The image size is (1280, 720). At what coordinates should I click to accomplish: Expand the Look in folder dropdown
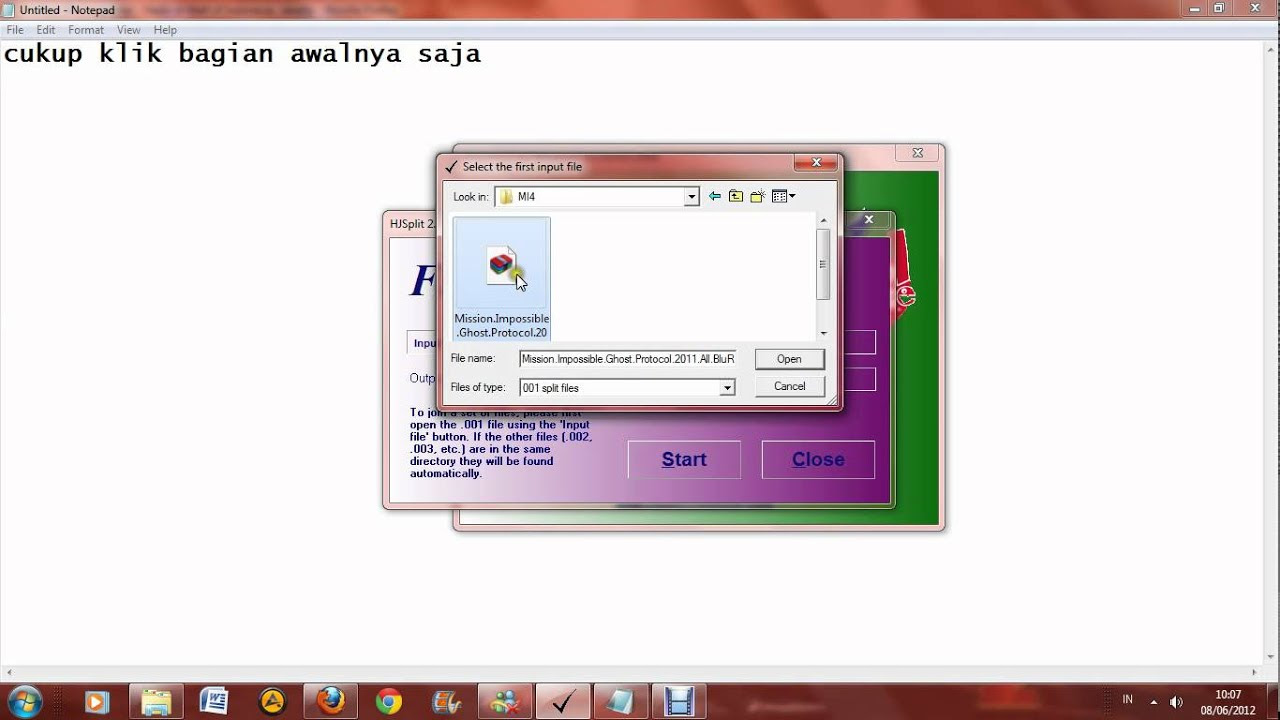(x=692, y=196)
